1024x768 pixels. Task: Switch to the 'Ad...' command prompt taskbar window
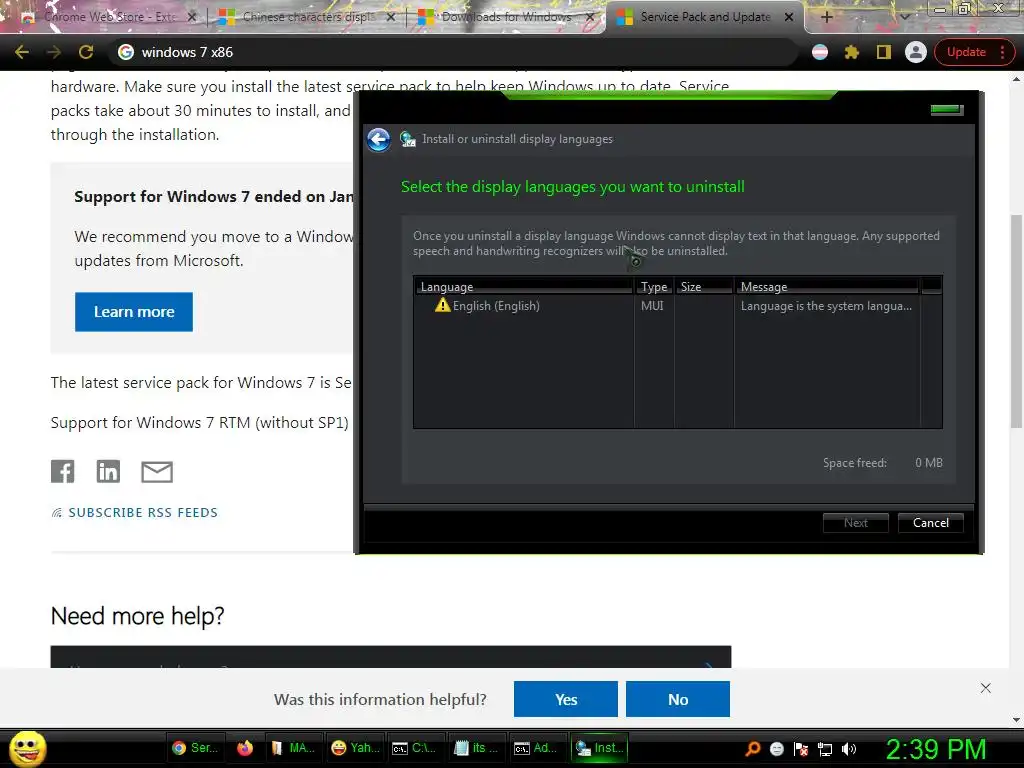[537, 748]
